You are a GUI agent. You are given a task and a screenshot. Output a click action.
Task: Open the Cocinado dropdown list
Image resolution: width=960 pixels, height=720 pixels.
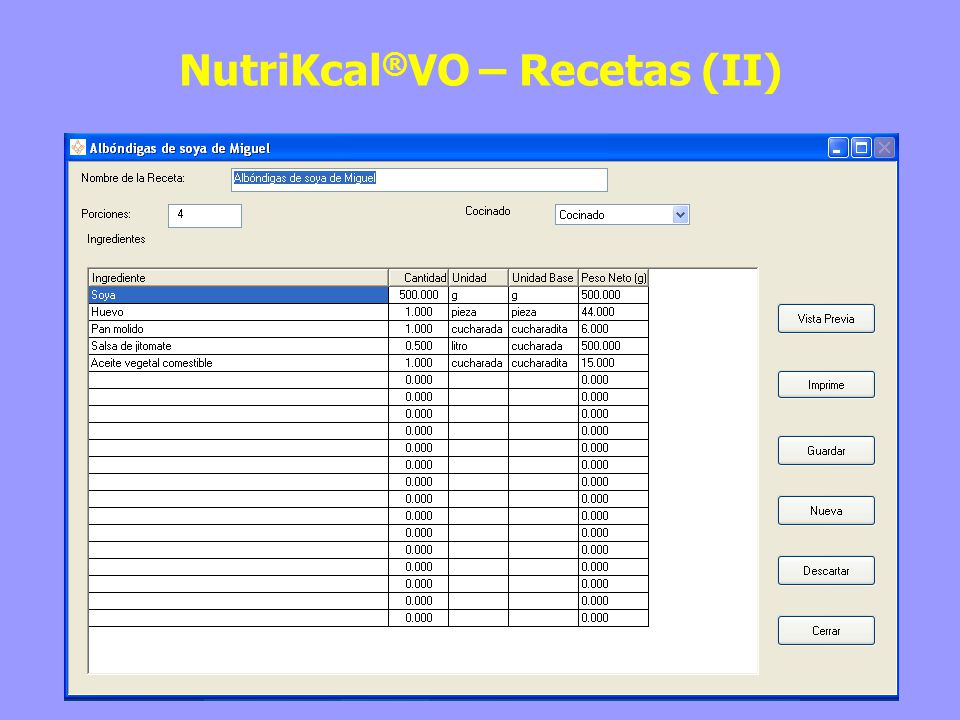tap(680, 215)
